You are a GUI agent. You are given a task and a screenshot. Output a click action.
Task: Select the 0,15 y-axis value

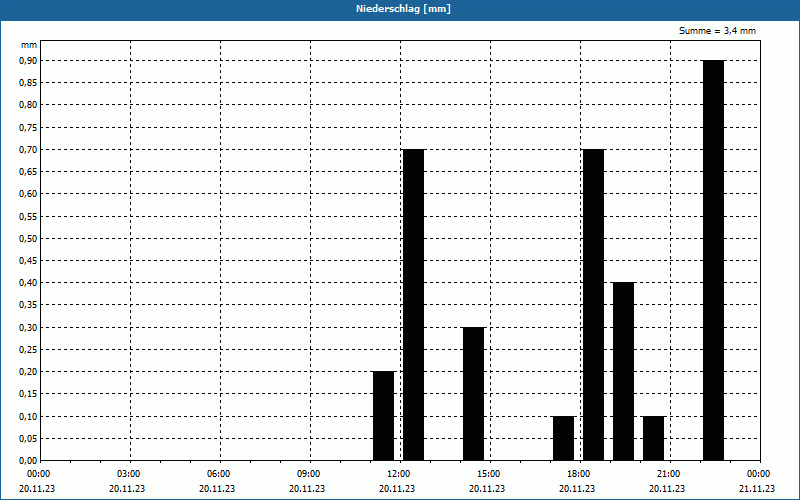[x=28, y=394]
